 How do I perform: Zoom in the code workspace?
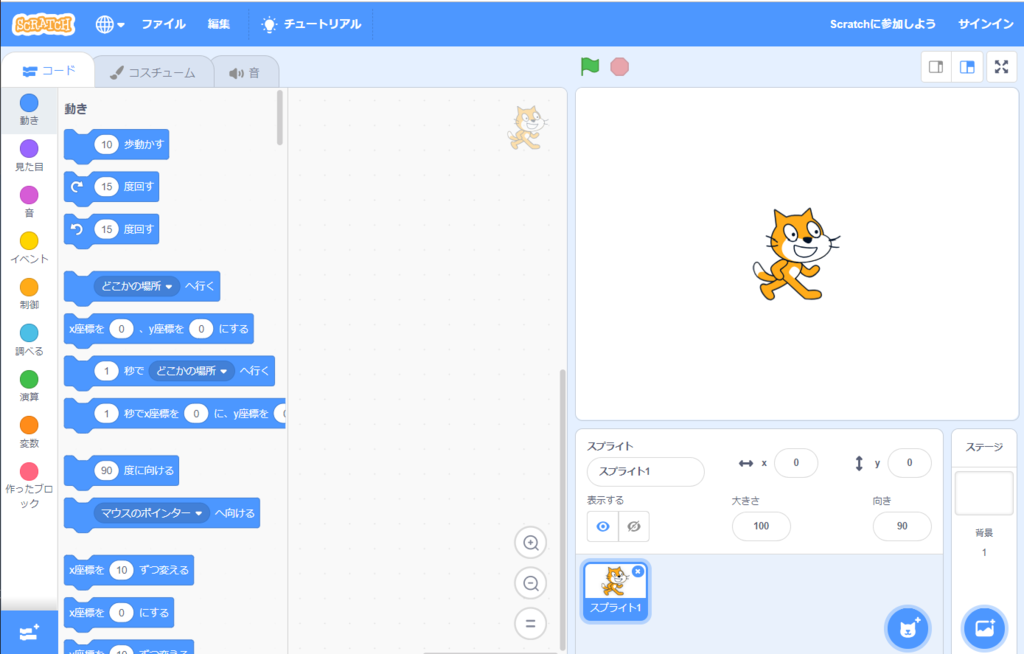[x=531, y=543]
